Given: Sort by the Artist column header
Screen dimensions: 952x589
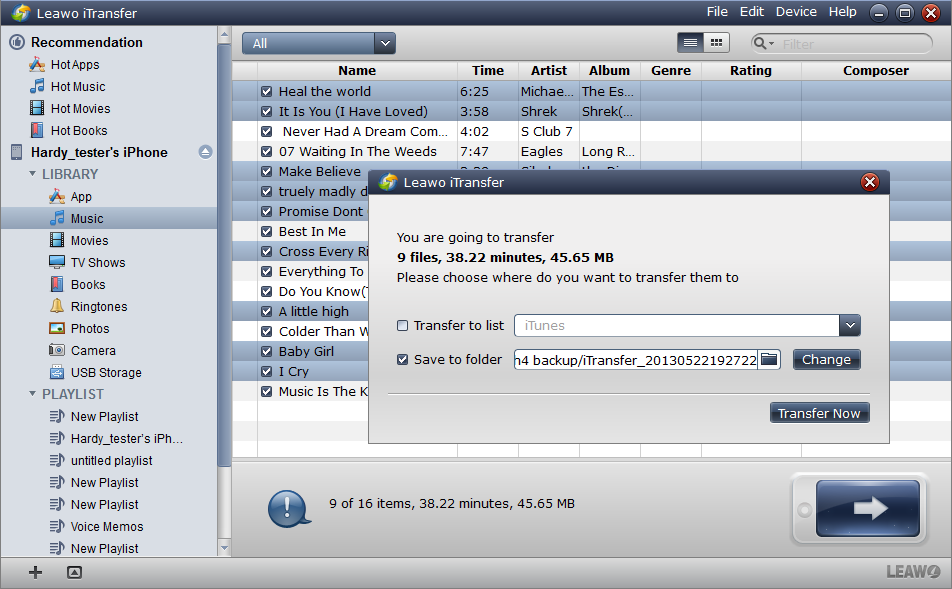Looking at the screenshot, I should tap(549, 70).
